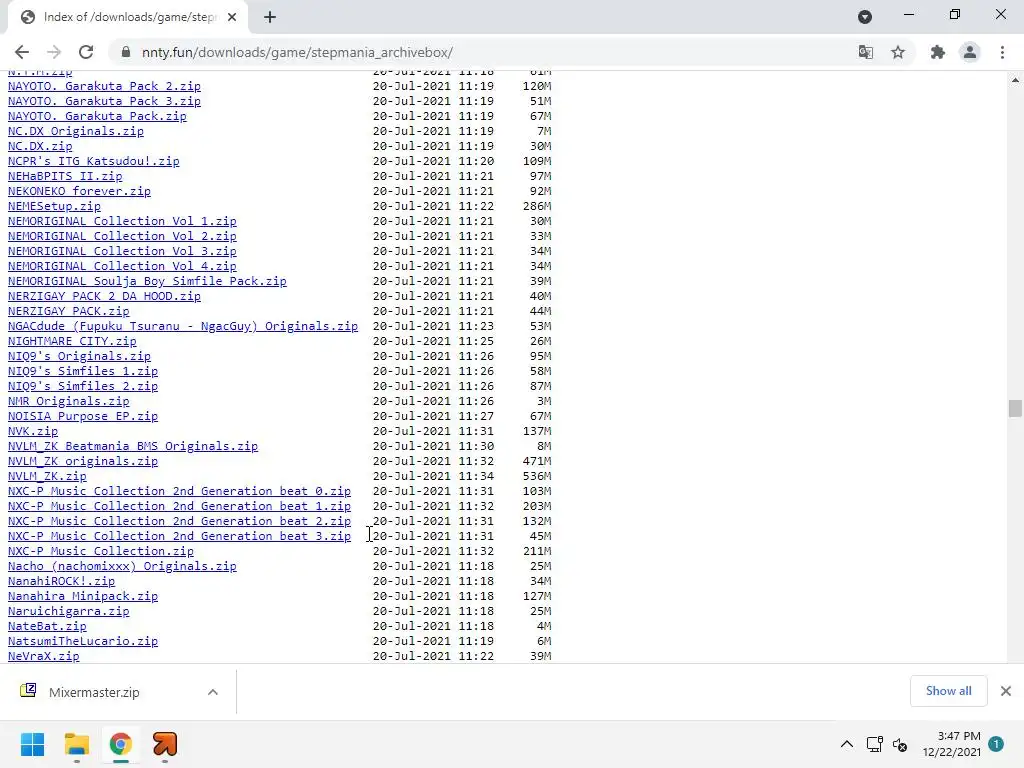Download NVLM_ZK Beatmania BMS Originals.zip
Viewport: 1024px width, 768px height.
pos(133,447)
